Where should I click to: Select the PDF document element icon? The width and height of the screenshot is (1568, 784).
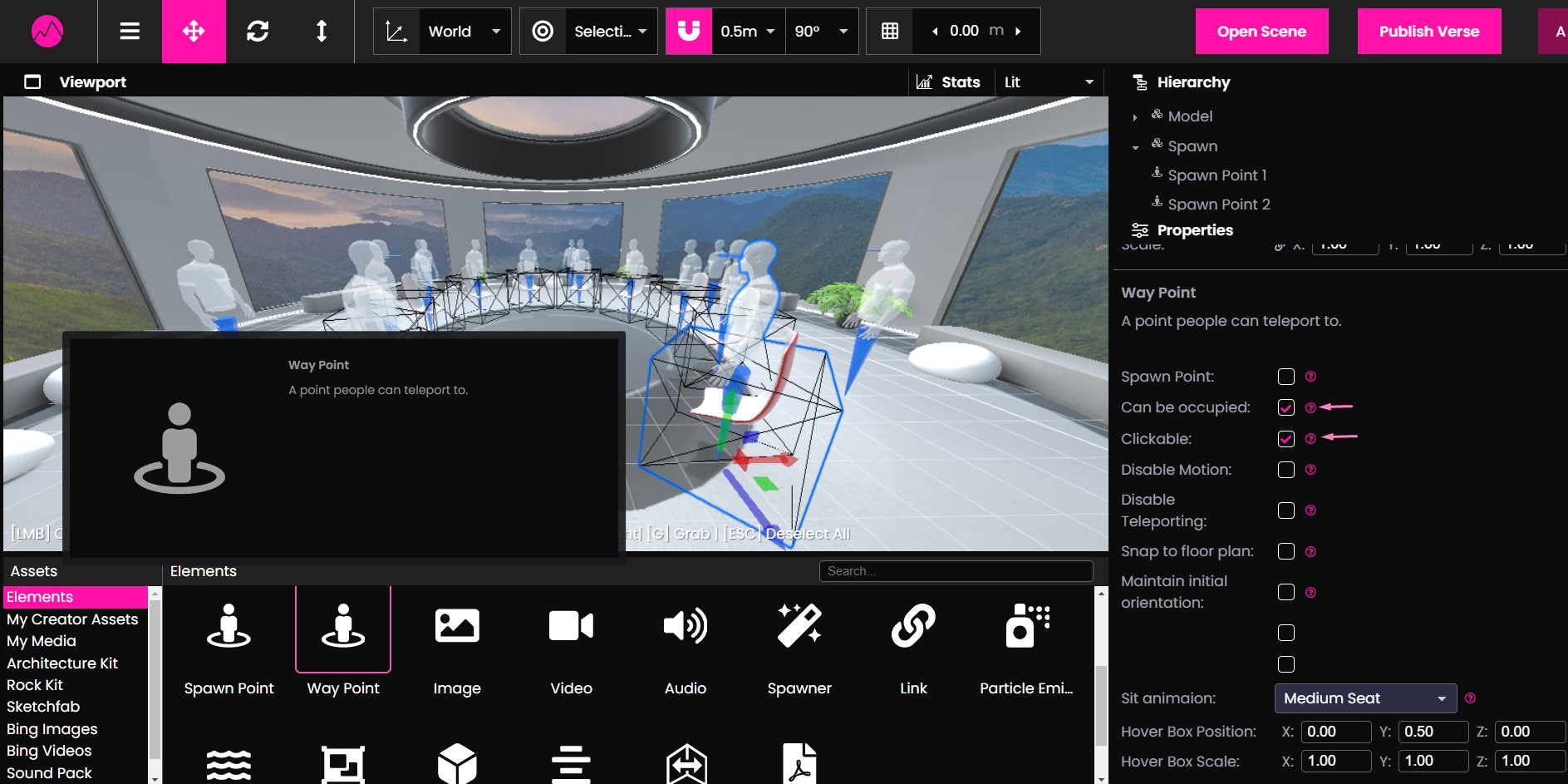click(x=799, y=763)
